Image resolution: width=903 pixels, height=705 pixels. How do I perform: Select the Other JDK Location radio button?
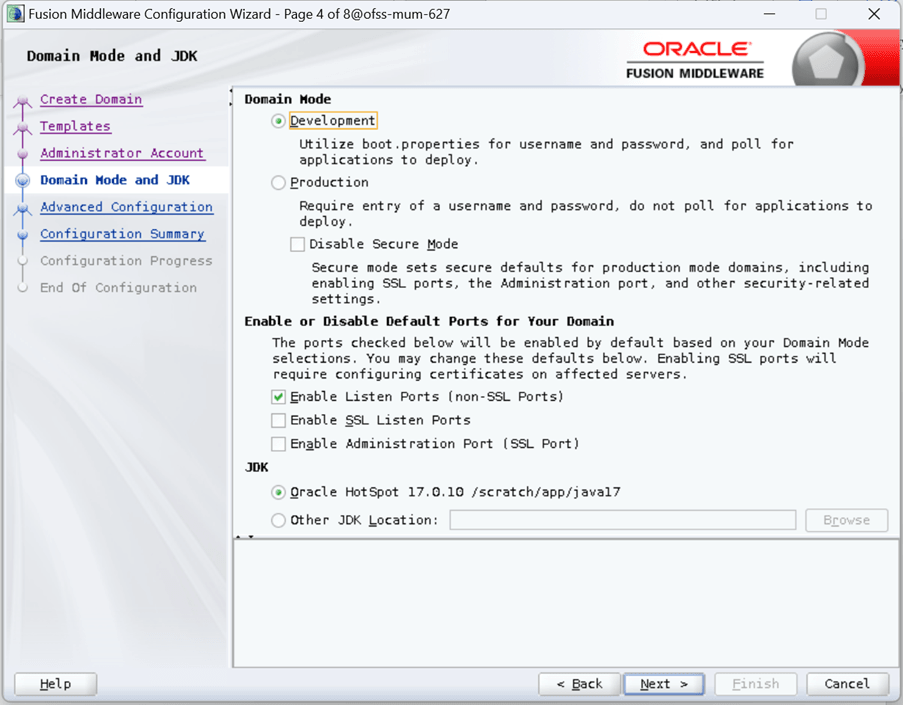pos(278,521)
